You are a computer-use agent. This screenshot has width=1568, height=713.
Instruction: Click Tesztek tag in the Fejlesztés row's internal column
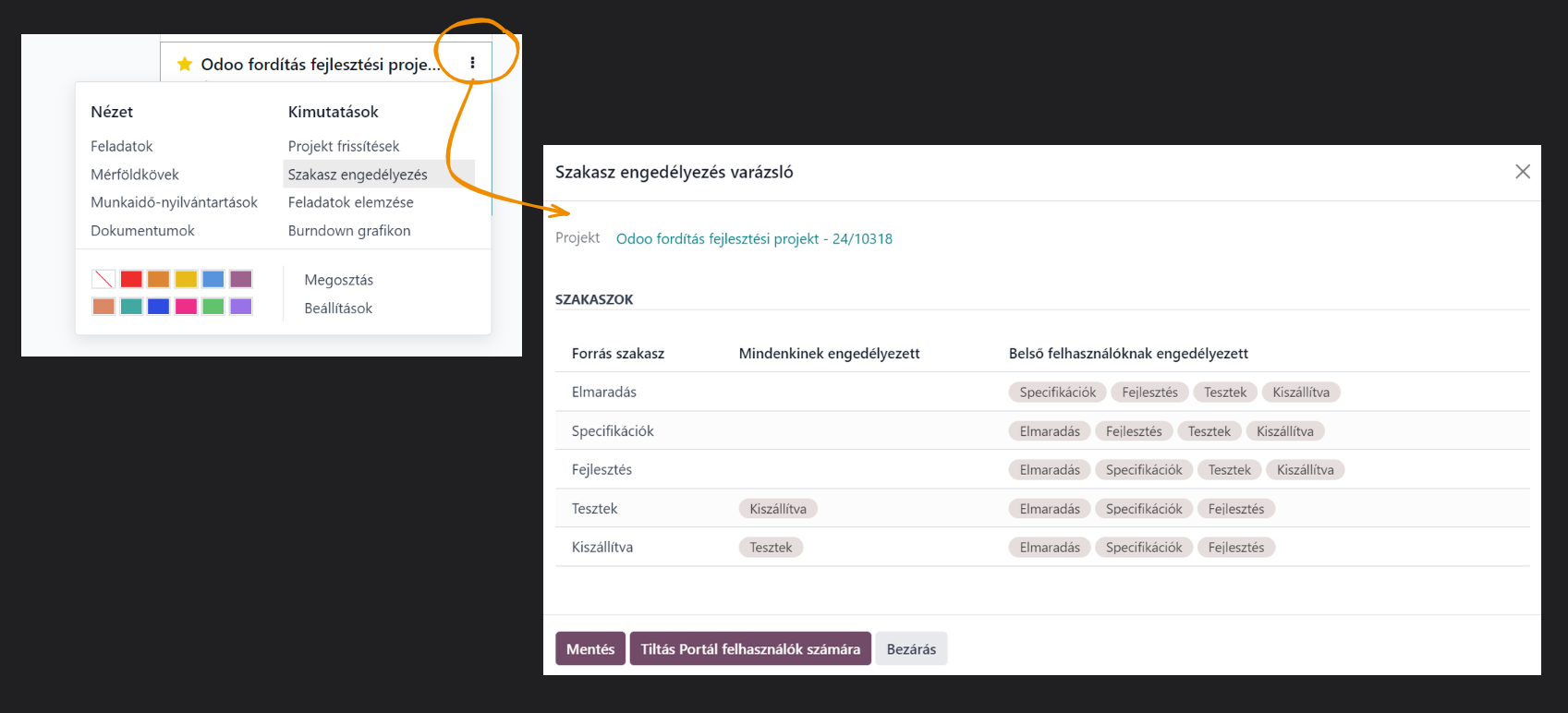point(1230,470)
